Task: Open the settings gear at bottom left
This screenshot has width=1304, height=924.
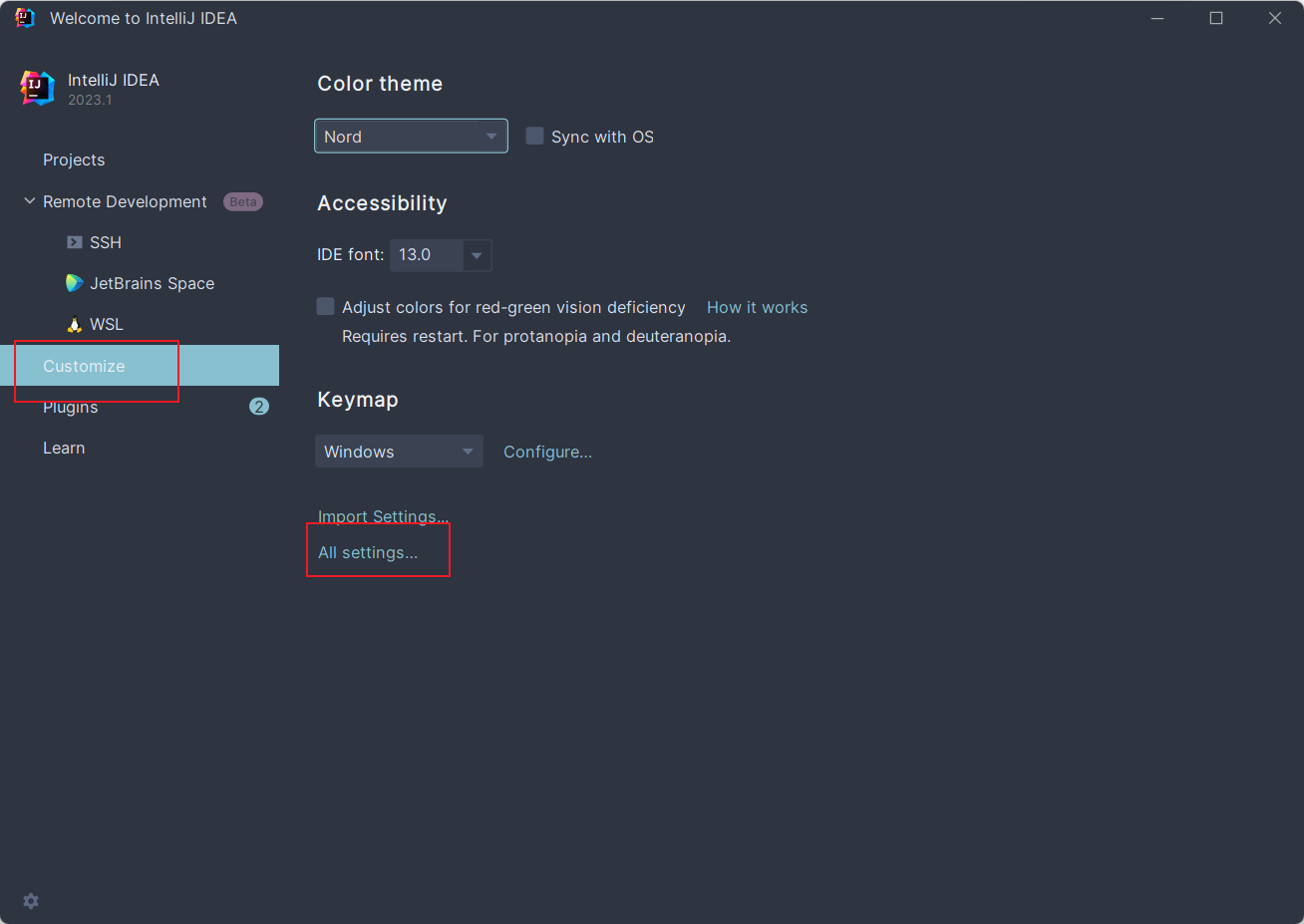Action: (31, 901)
